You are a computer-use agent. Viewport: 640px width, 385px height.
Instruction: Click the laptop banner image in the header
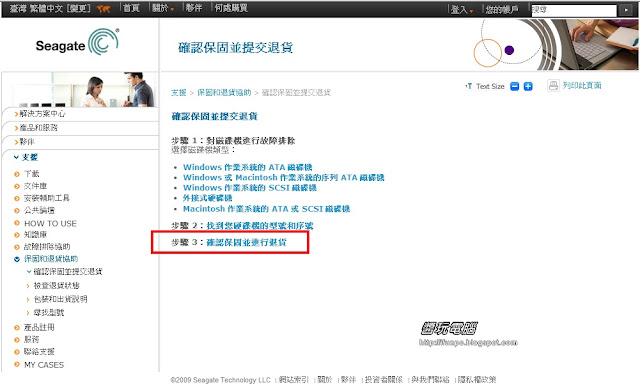(x=592, y=44)
